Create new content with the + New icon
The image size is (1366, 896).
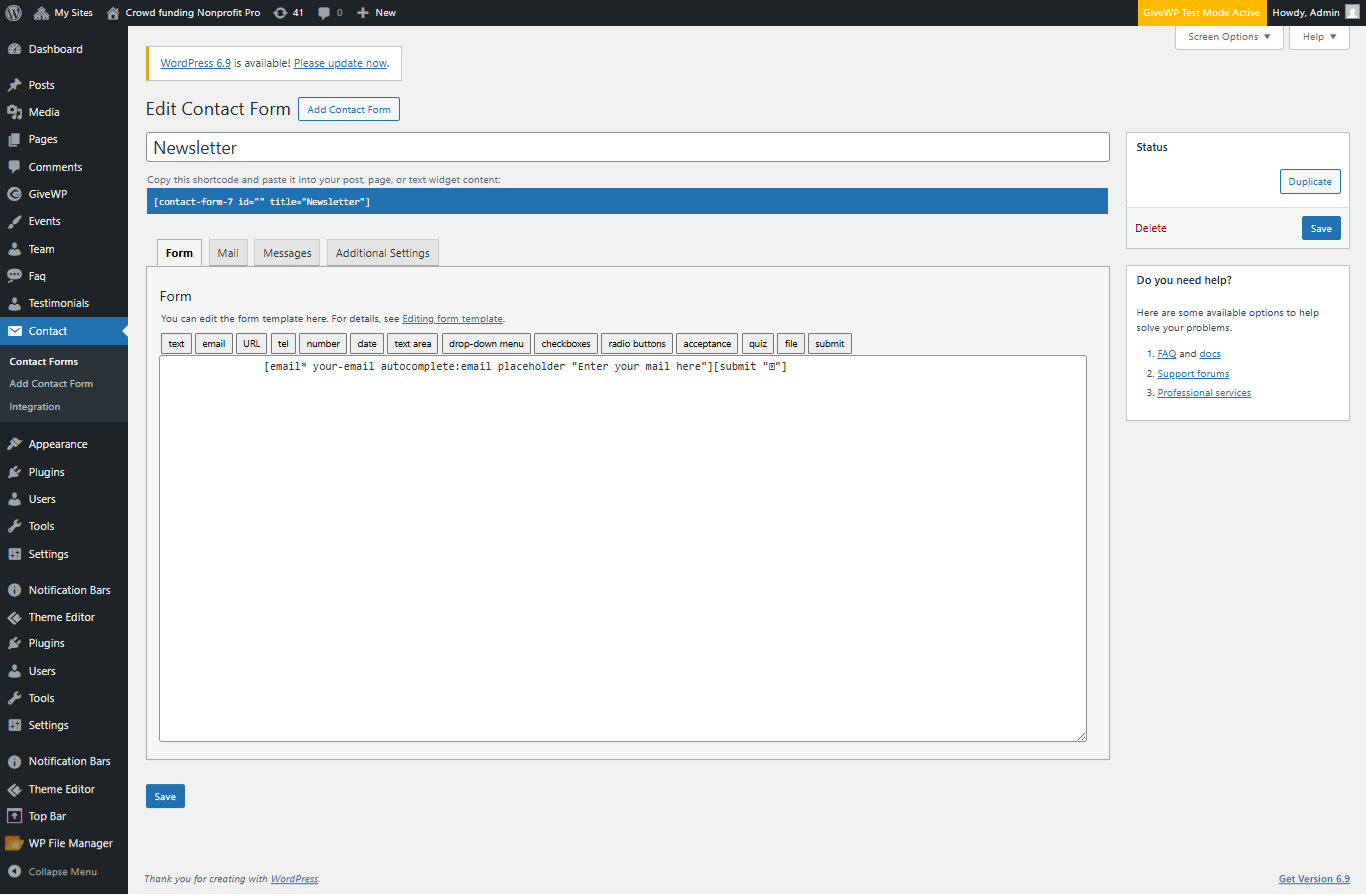pyautogui.click(x=376, y=12)
